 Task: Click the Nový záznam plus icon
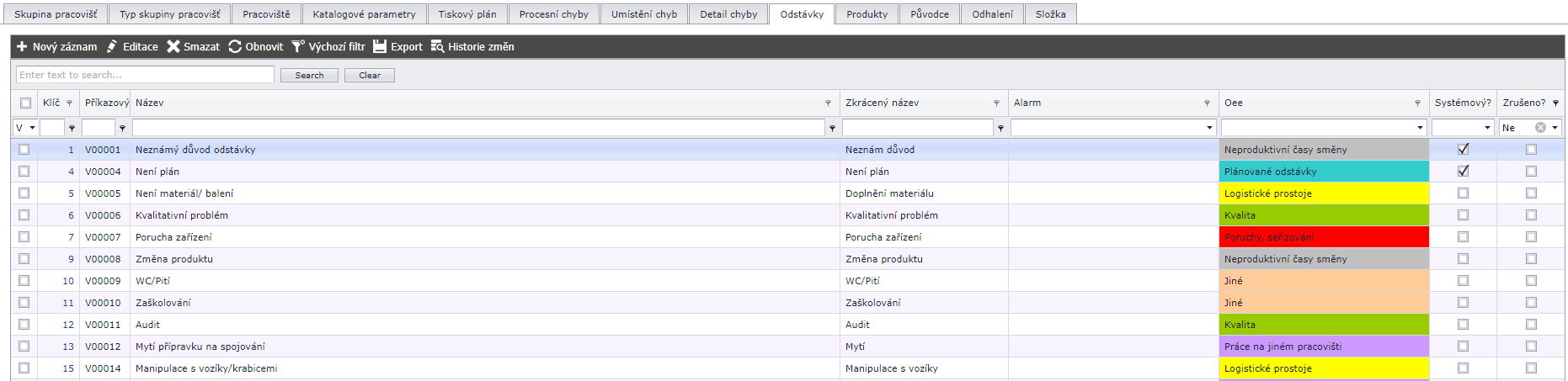22,47
